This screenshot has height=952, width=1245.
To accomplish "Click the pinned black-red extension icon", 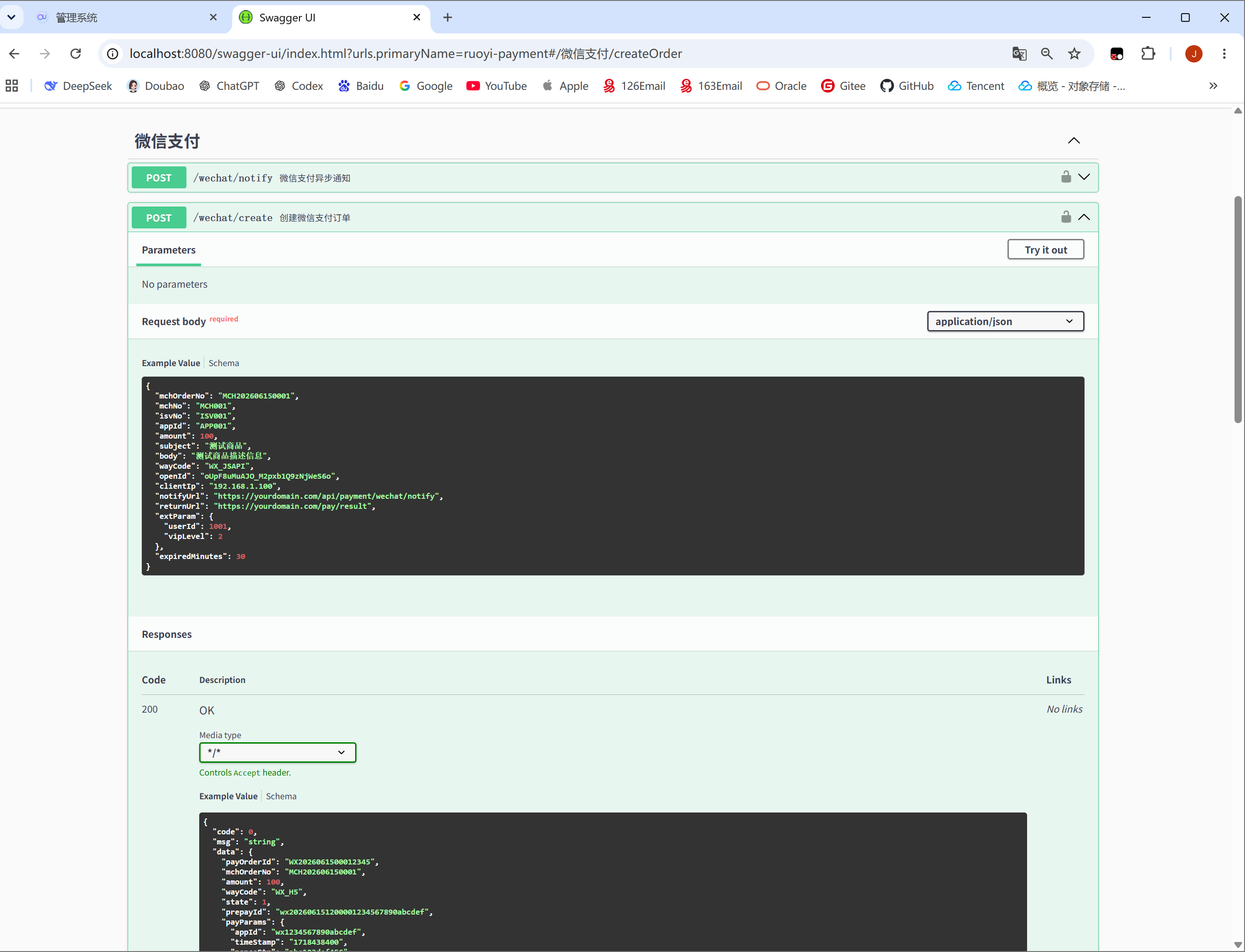I will [x=1116, y=54].
